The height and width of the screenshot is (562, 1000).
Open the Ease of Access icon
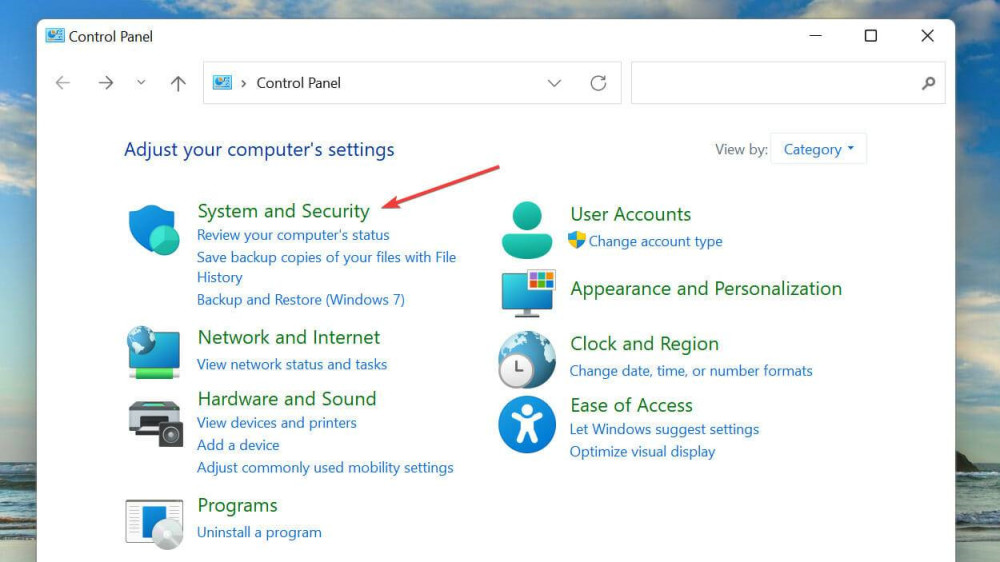point(526,424)
